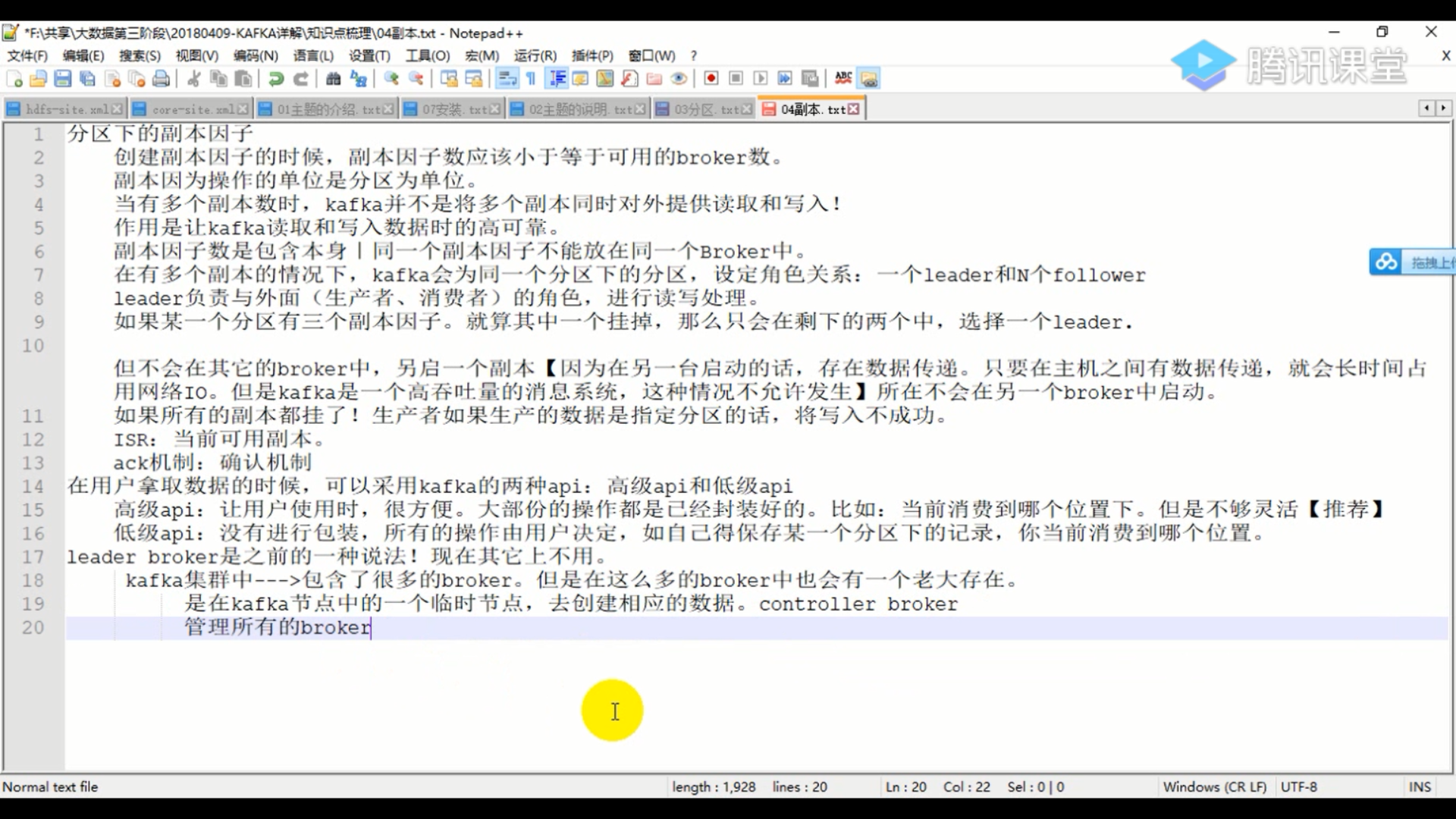Toggle show all characters pilcrow button

coord(531,78)
